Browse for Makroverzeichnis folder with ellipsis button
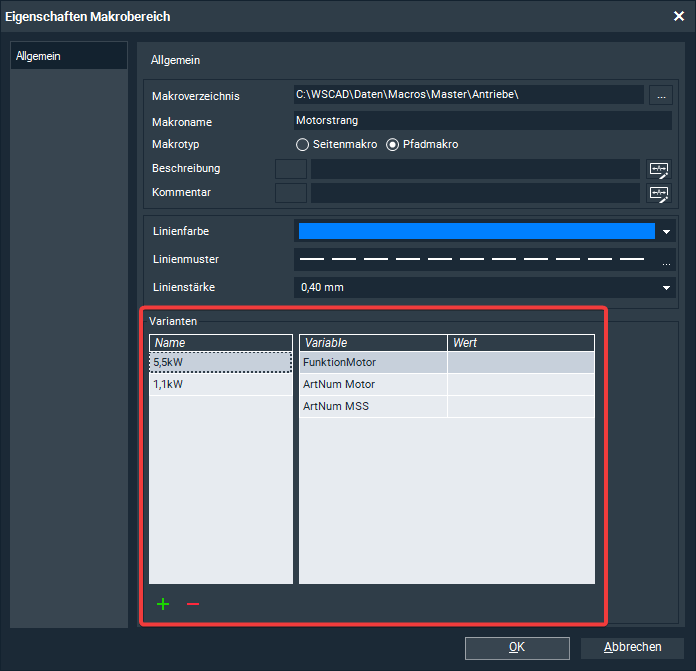696x671 pixels. (660, 95)
